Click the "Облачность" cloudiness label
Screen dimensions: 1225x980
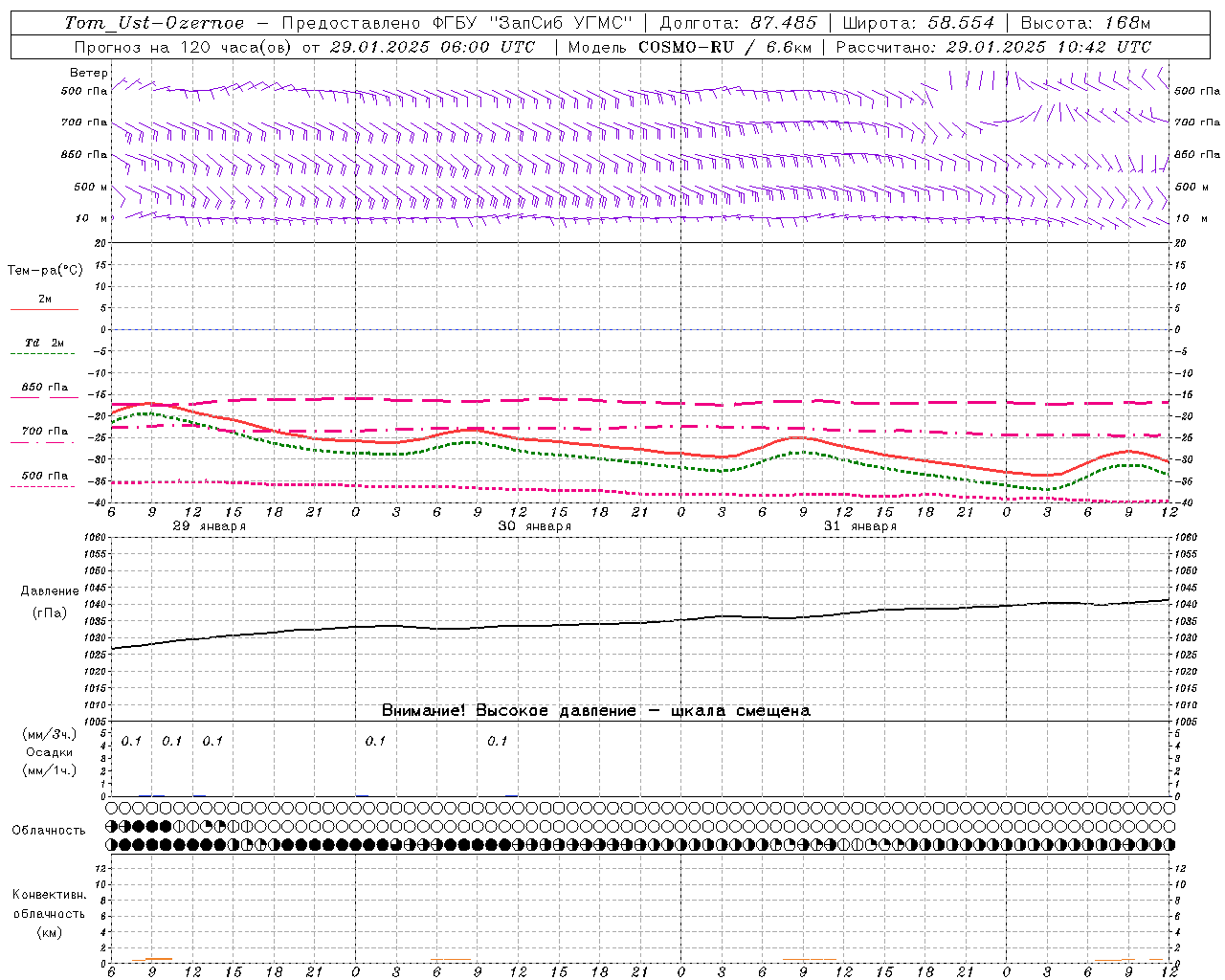coord(49,831)
